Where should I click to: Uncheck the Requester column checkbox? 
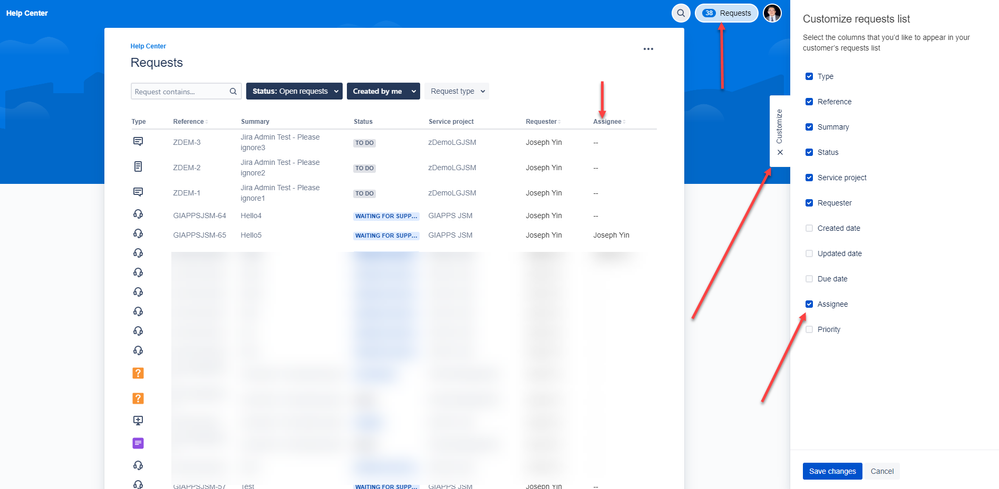(809, 202)
